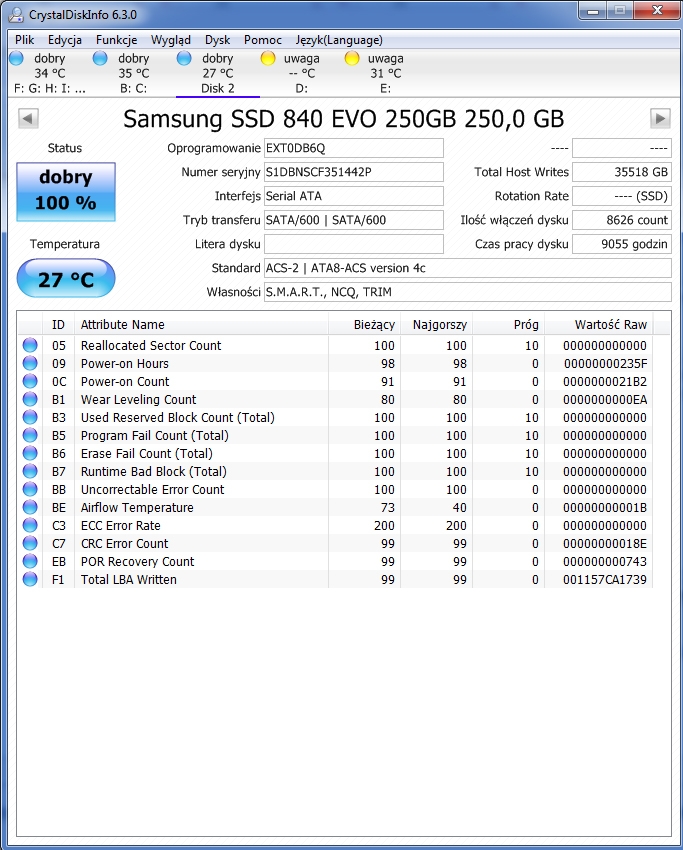Select Disk 2 blue status icon
Image resolution: width=683 pixels, height=850 pixels.
184,58
